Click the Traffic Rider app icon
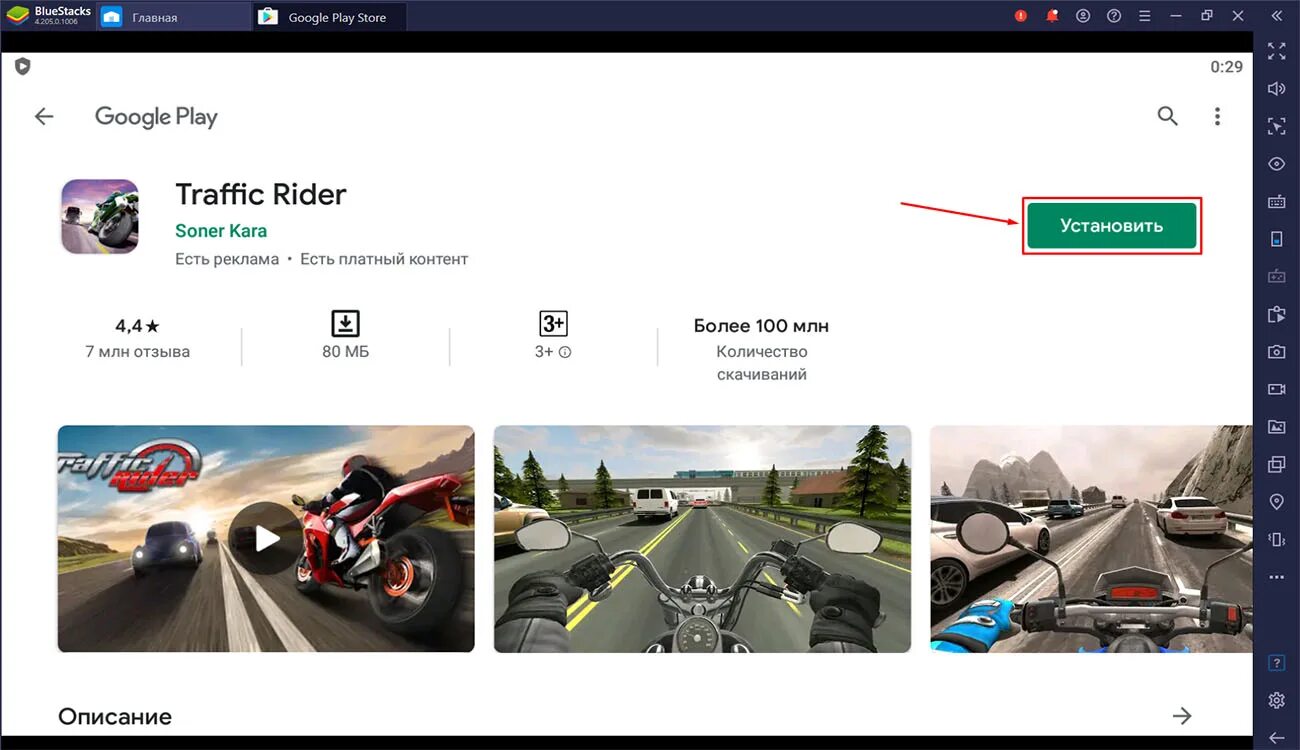Screen dimensions: 1300x750 [100, 216]
